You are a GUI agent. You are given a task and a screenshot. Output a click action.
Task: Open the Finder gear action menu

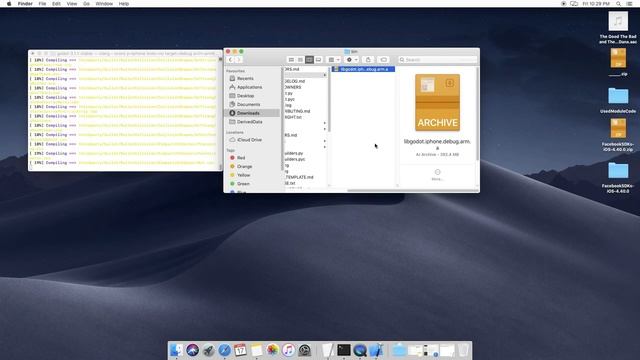coord(351,60)
